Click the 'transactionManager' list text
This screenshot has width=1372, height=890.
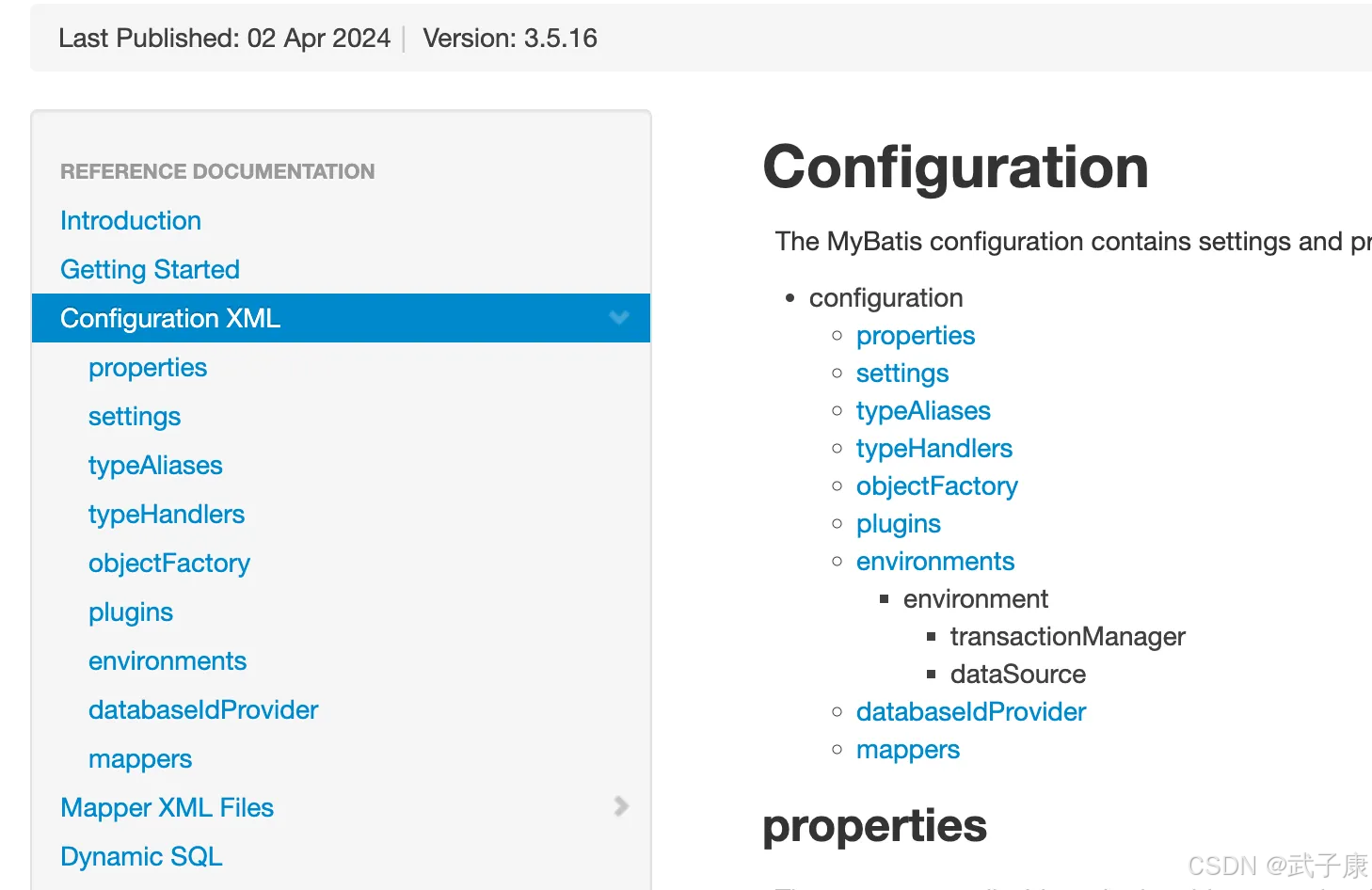(x=1067, y=637)
